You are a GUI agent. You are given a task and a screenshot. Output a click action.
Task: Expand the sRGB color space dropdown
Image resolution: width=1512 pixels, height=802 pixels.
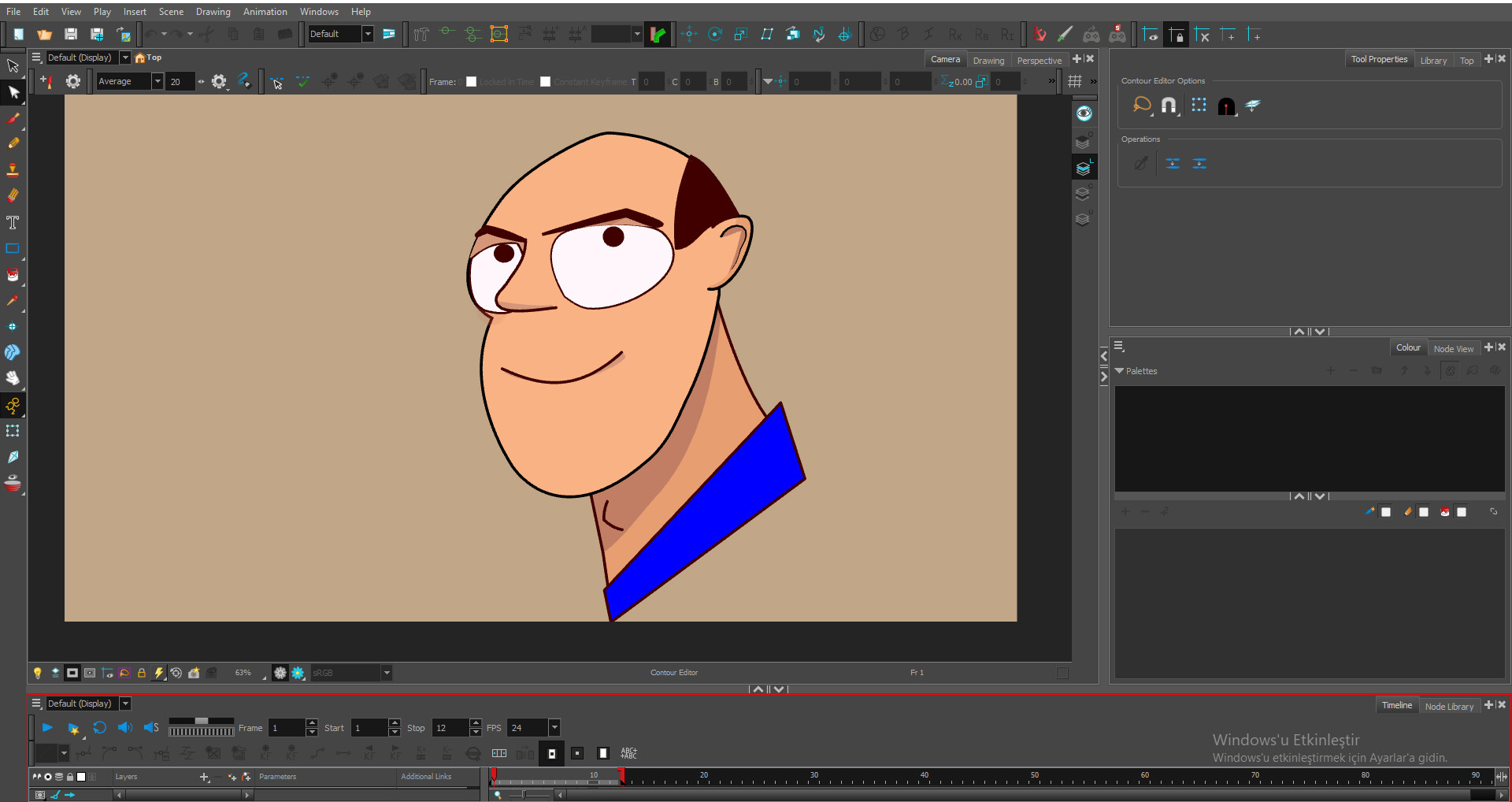386,673
